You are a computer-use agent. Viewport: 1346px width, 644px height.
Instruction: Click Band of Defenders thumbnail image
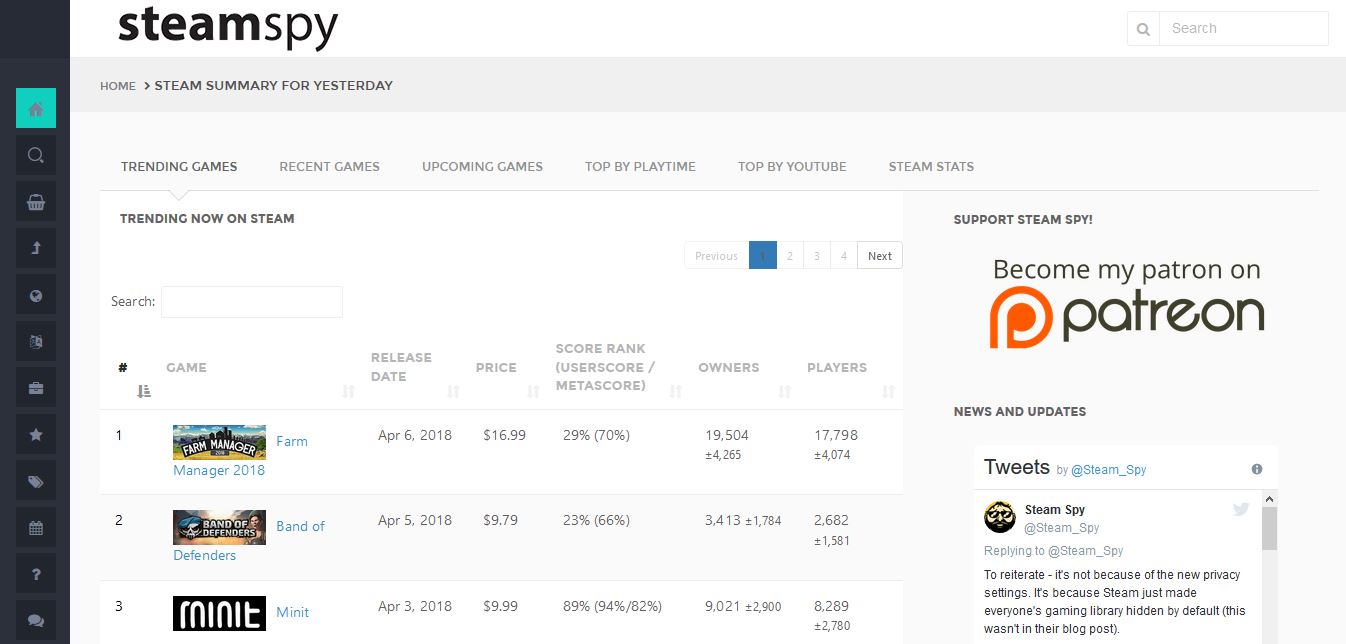coord(219,527)
